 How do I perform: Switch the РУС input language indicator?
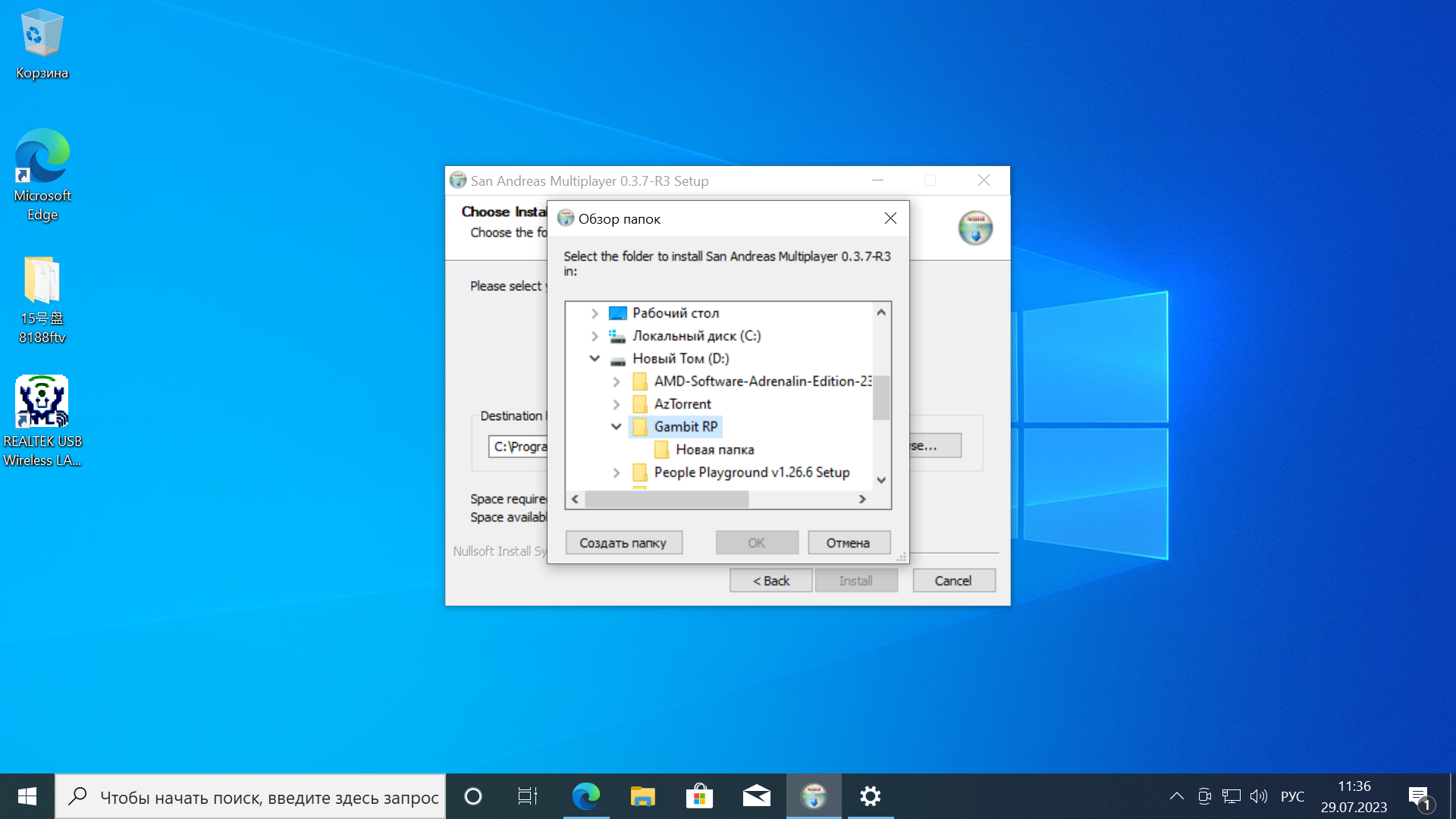(1292, 796)
